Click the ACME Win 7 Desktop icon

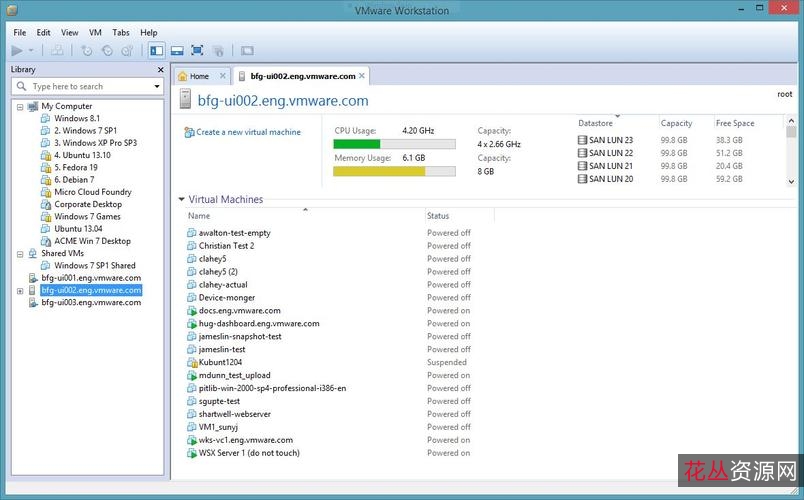pyautogui.click(x=46, y=241)
